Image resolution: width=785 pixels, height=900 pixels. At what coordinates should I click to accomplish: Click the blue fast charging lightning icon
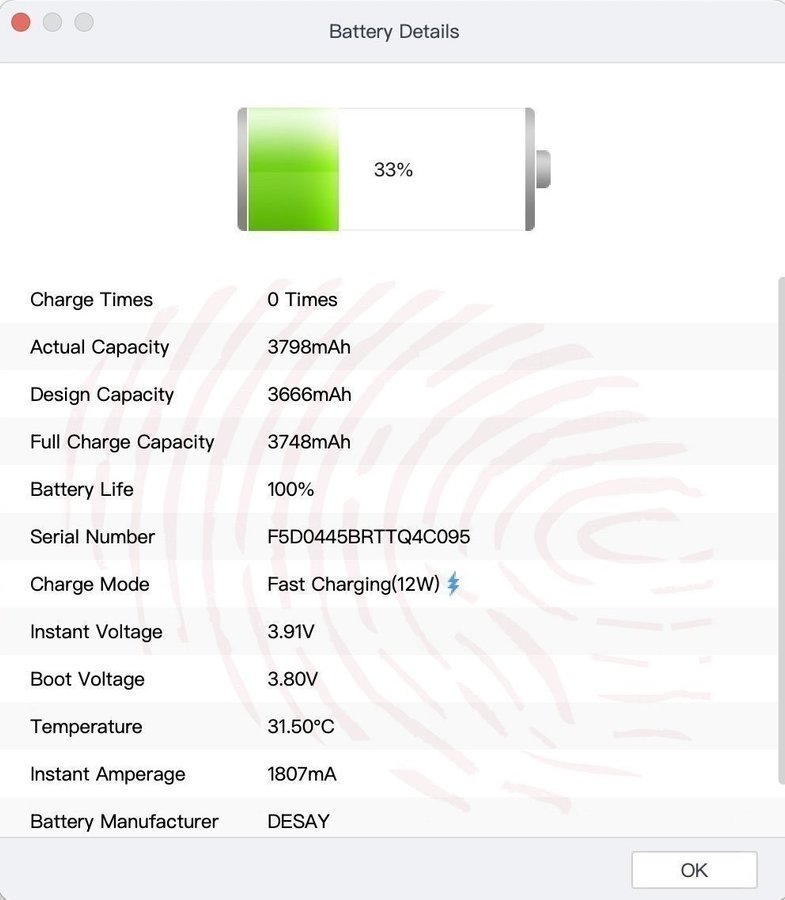click(453, 584)
